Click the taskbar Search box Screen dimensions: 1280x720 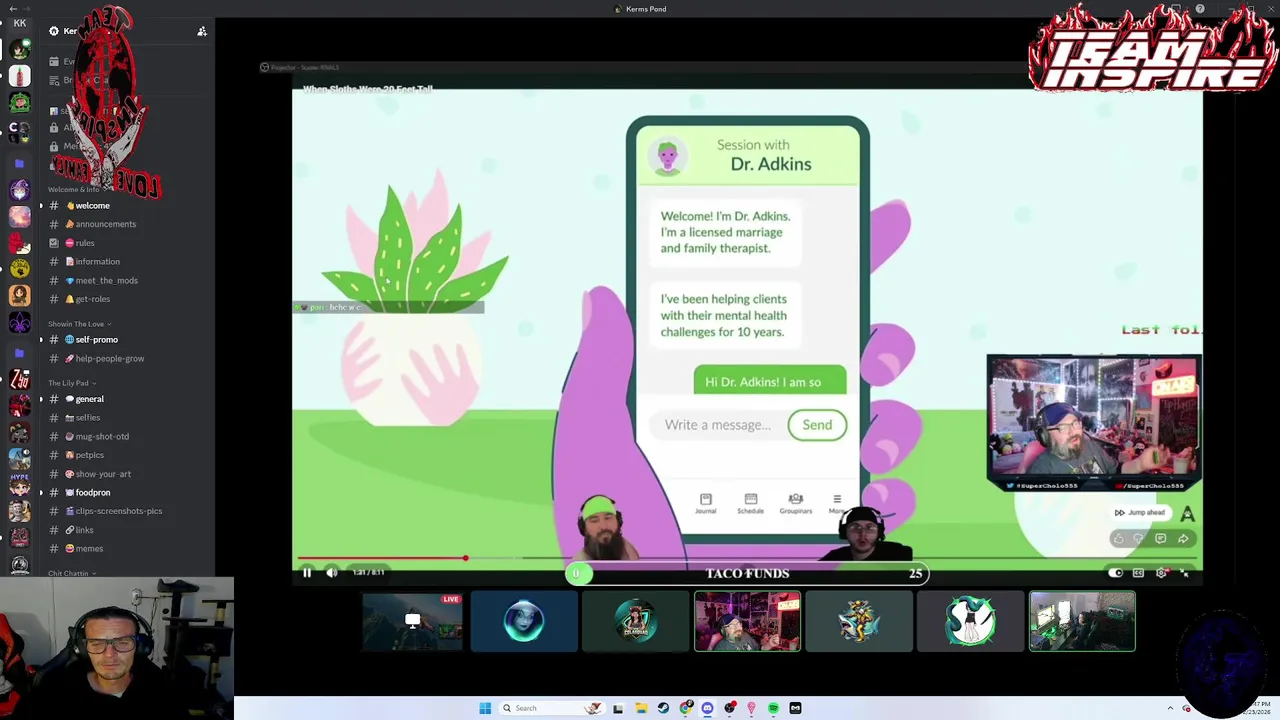click(x=553, y=708)
